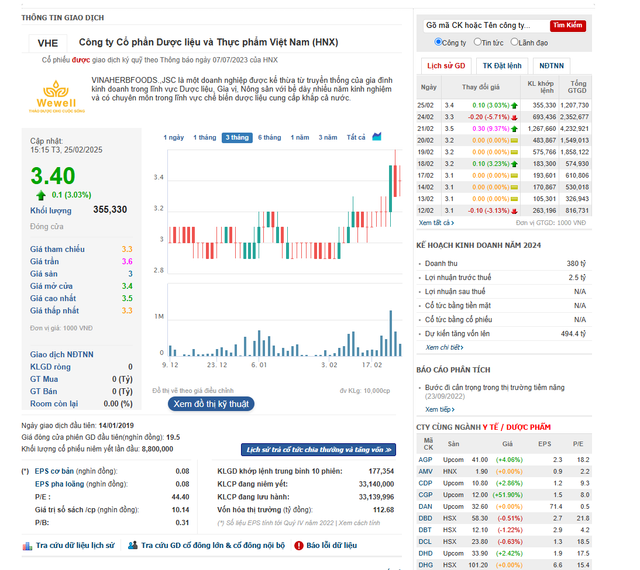Click the Giá trần value 3.6
Image resolution: width=640 pixels, height=570 pixels.
(x=127, y=261)
